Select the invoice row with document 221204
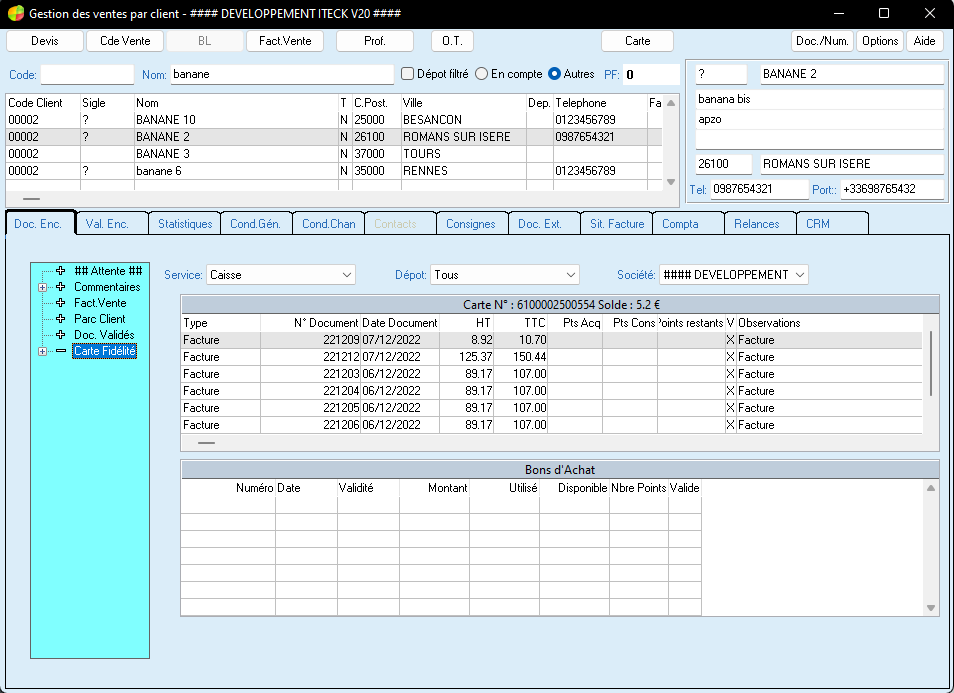Viewport: 954px width, 693px height. (x=552, y=391)
